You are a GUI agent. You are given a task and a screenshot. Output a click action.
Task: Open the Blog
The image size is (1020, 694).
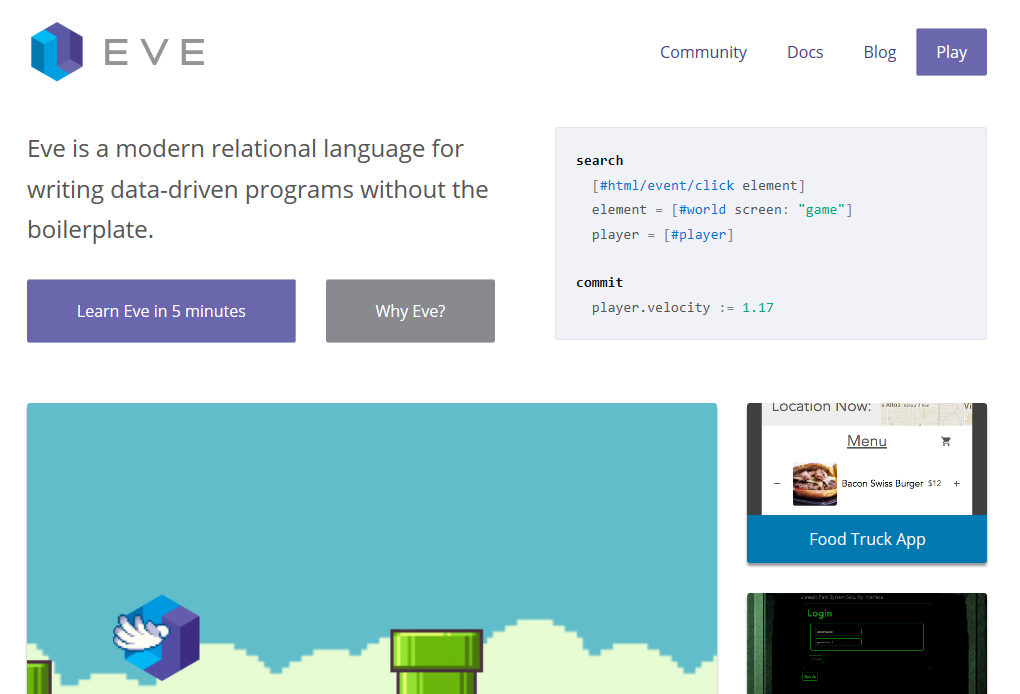[x=879, y=52]
